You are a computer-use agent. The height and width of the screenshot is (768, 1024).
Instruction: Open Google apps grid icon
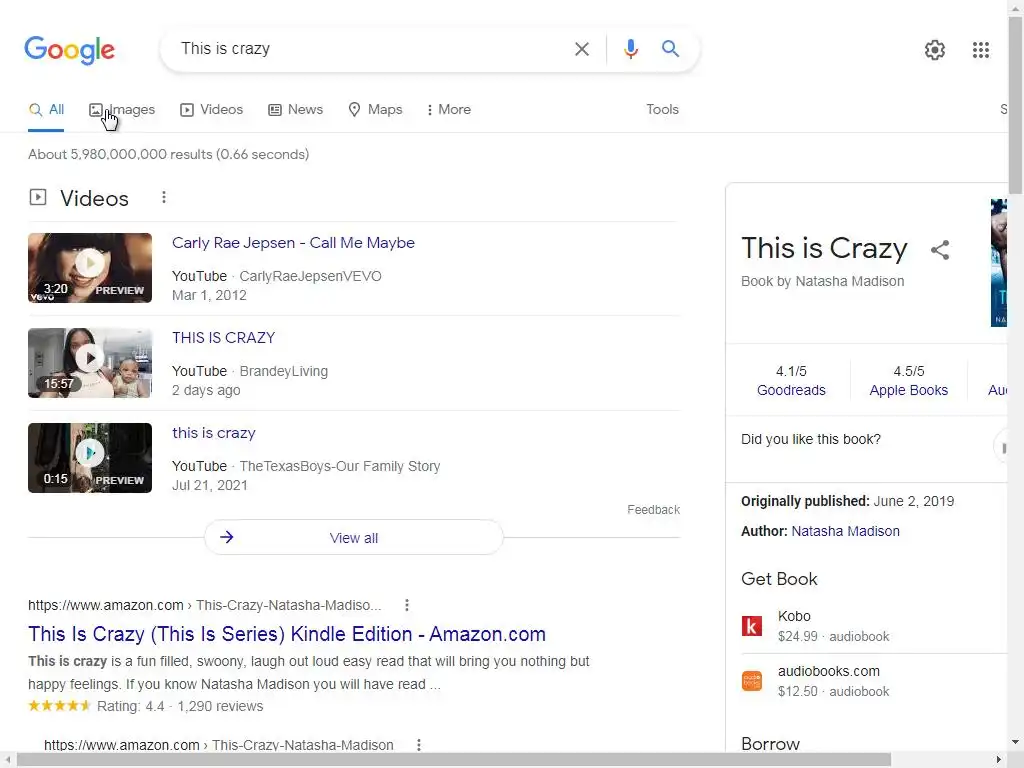[x=980, y=50]
